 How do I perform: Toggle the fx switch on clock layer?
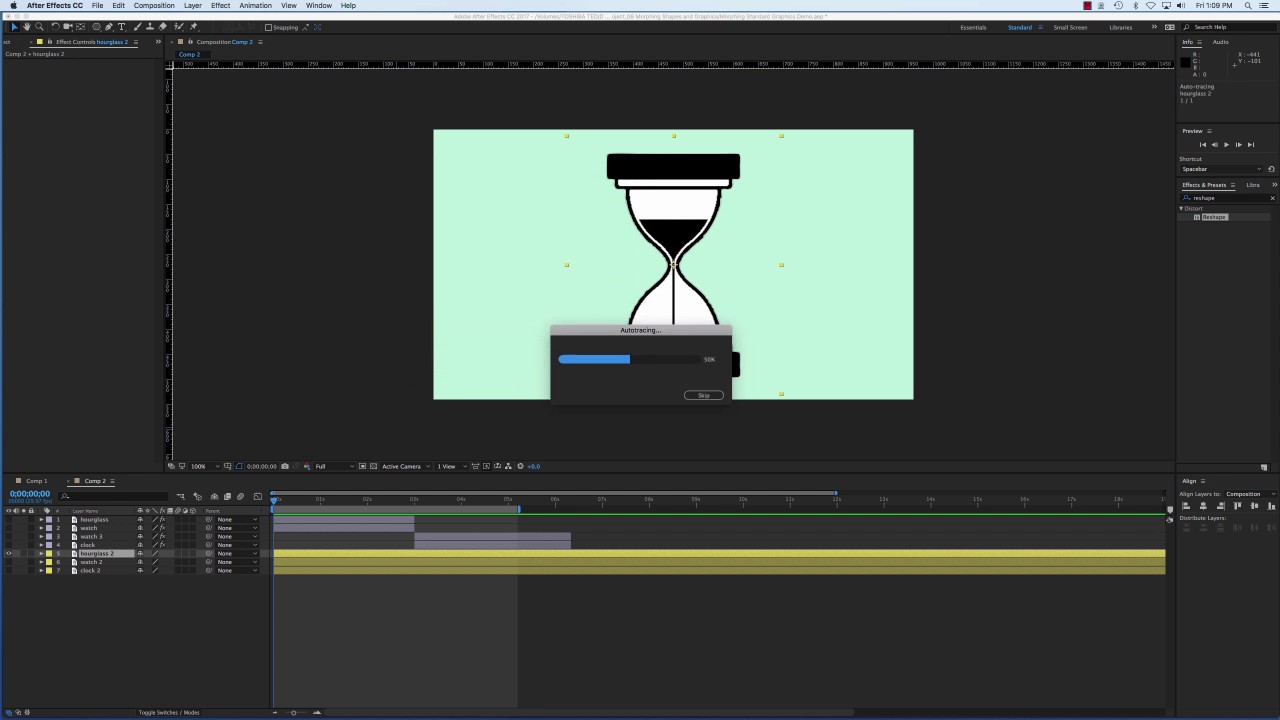tap(162, 545)
